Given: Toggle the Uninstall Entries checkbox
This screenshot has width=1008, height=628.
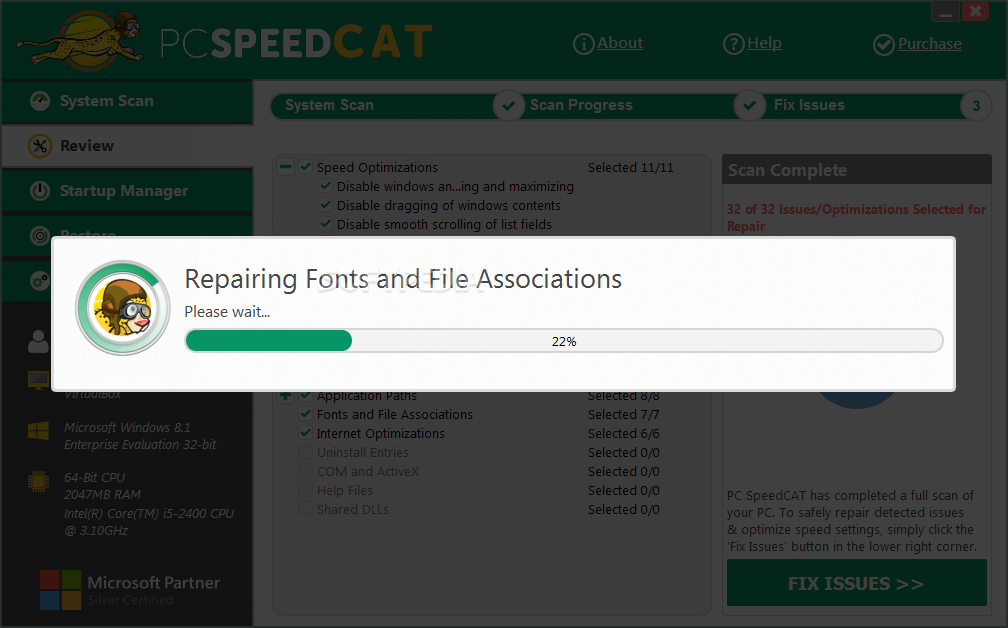Looking at the screenshot, I should pos(306,452).
